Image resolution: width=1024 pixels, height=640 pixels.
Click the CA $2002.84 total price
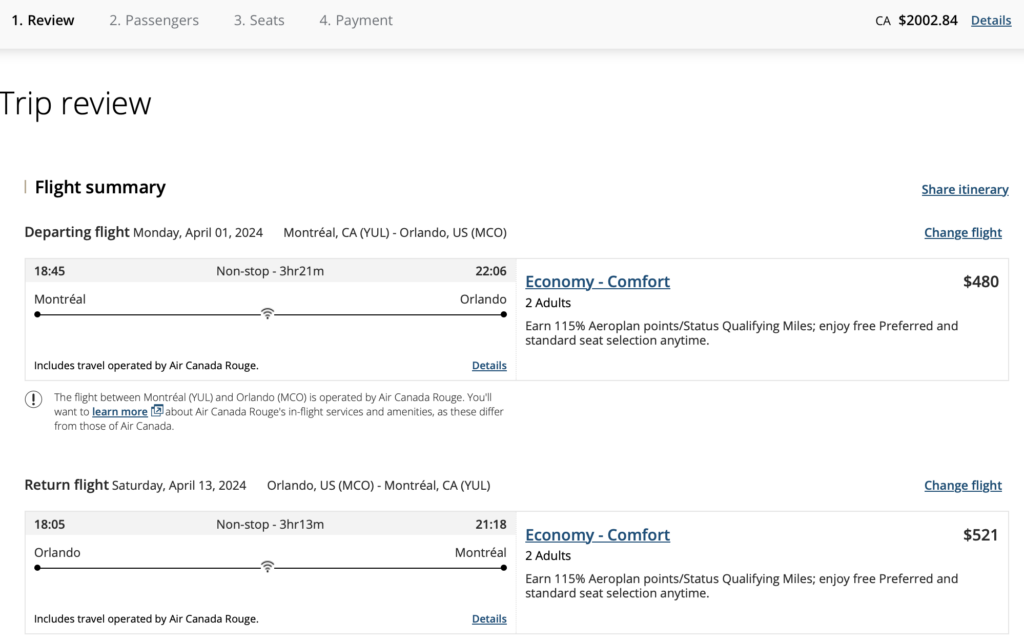[927, 20]
